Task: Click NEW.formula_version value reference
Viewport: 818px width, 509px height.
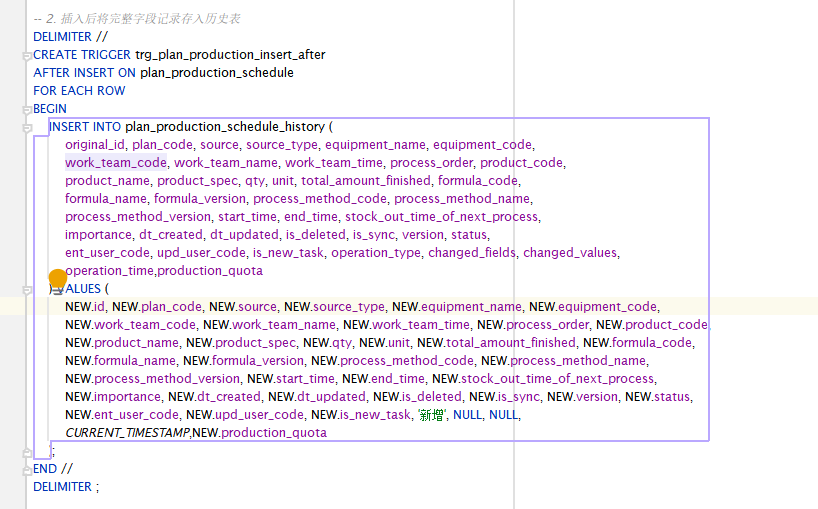Action: tap(243, 361)
